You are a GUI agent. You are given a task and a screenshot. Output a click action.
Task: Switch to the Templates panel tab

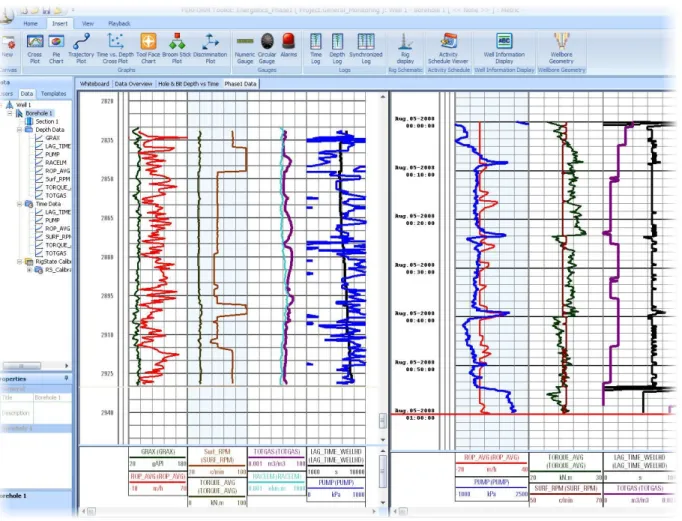[53, 94]
